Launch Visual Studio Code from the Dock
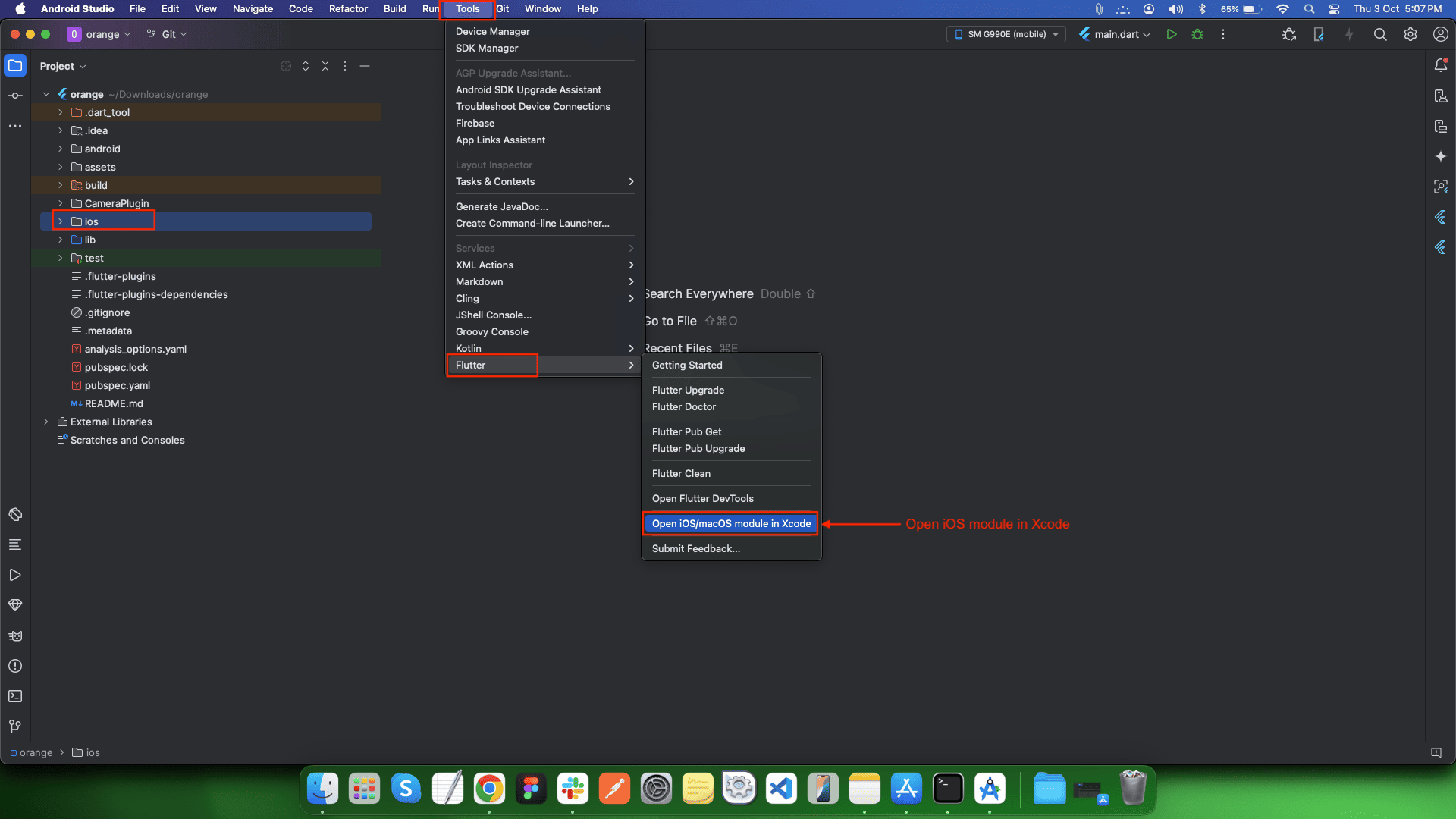1456x819 pixels. tap(781, 789)
